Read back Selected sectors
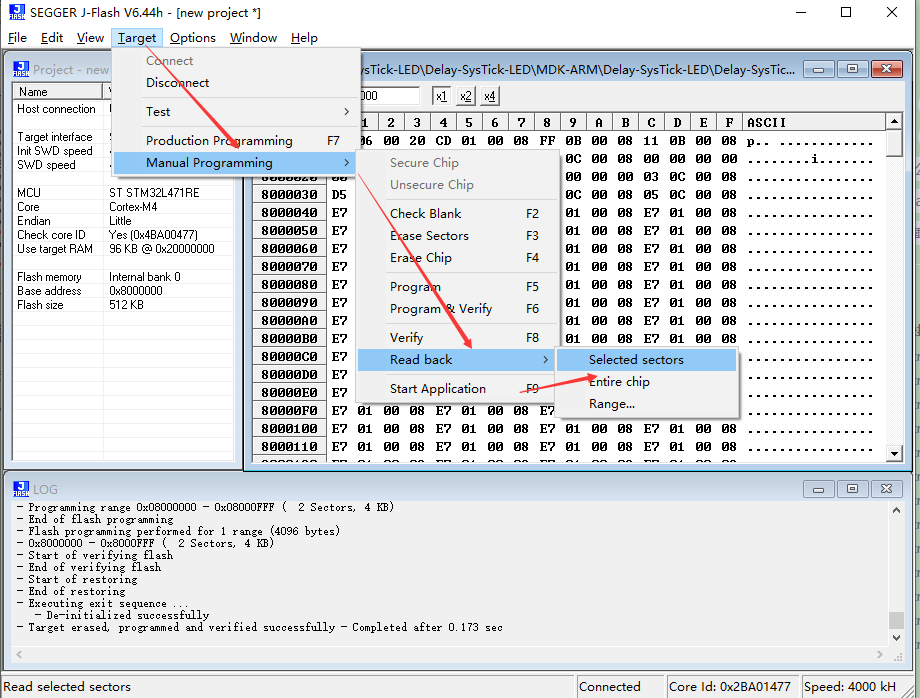 [x=646, y=360]
